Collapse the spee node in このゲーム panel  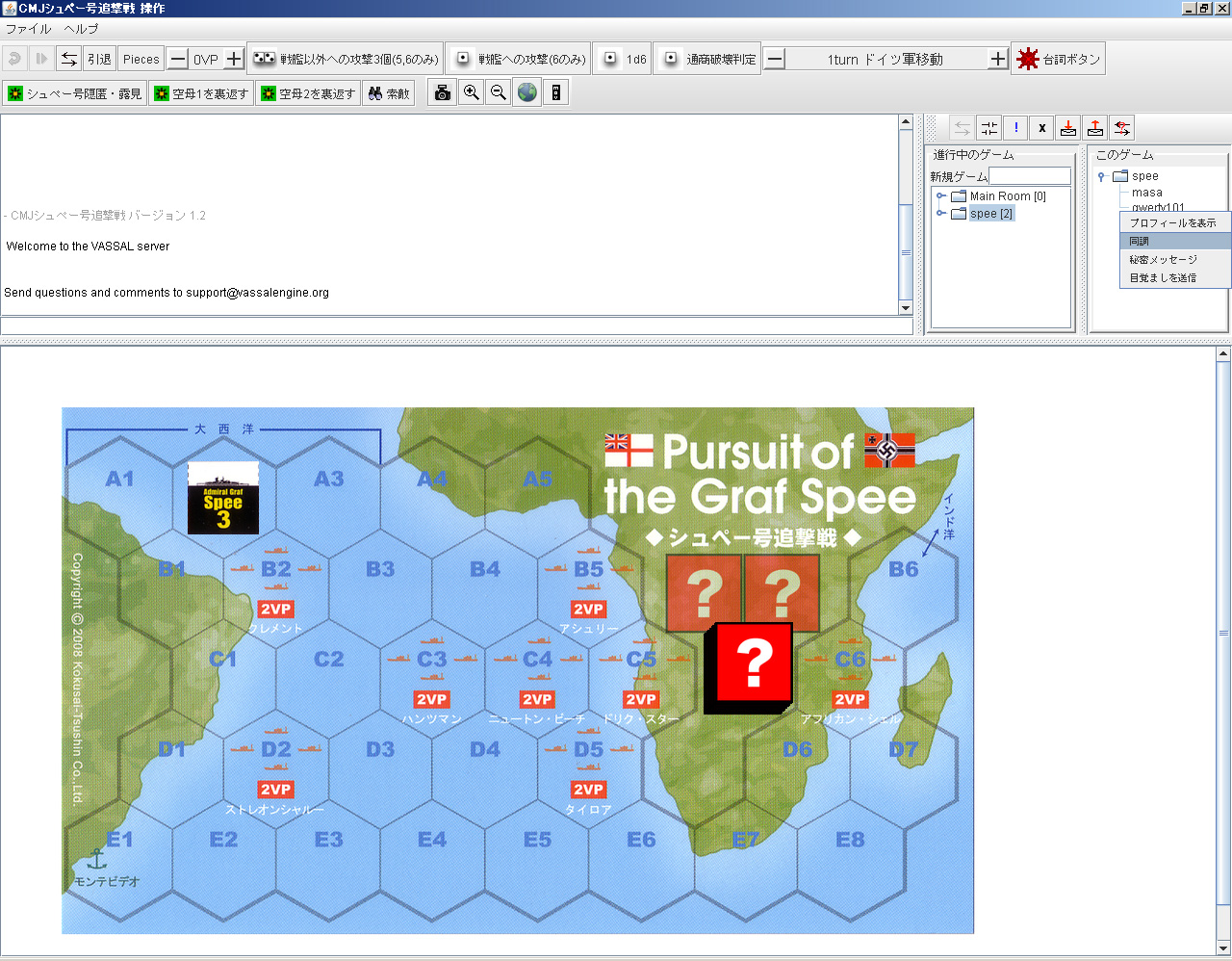point(1101,176)
